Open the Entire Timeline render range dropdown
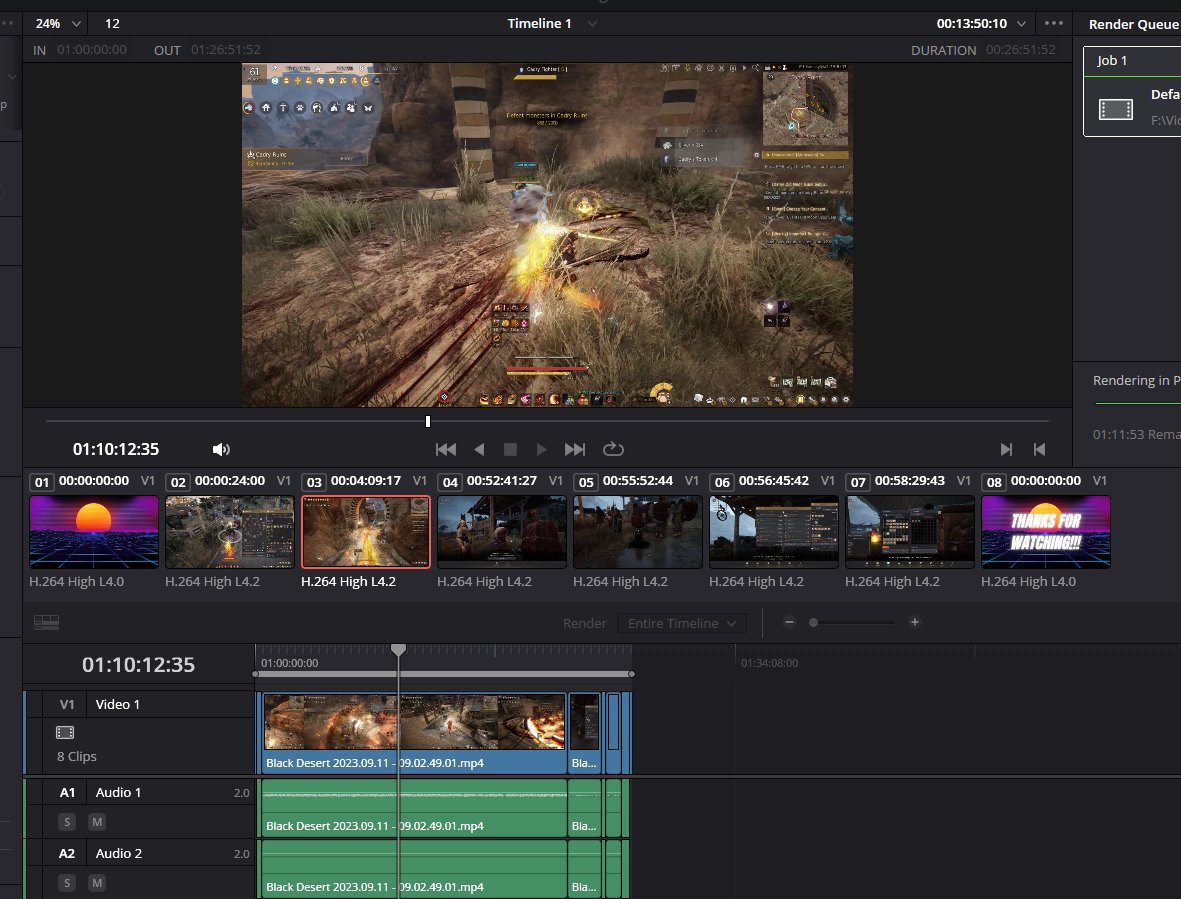The width and height of the screenshot is (1181, 899). click(682, 623)
